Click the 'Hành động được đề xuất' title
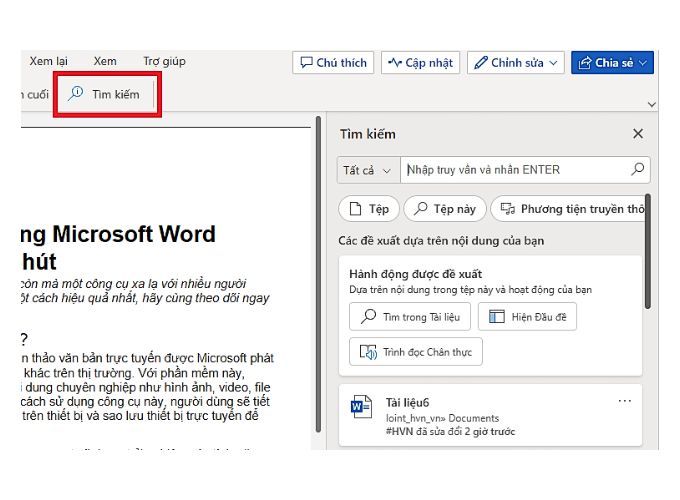 415,274
